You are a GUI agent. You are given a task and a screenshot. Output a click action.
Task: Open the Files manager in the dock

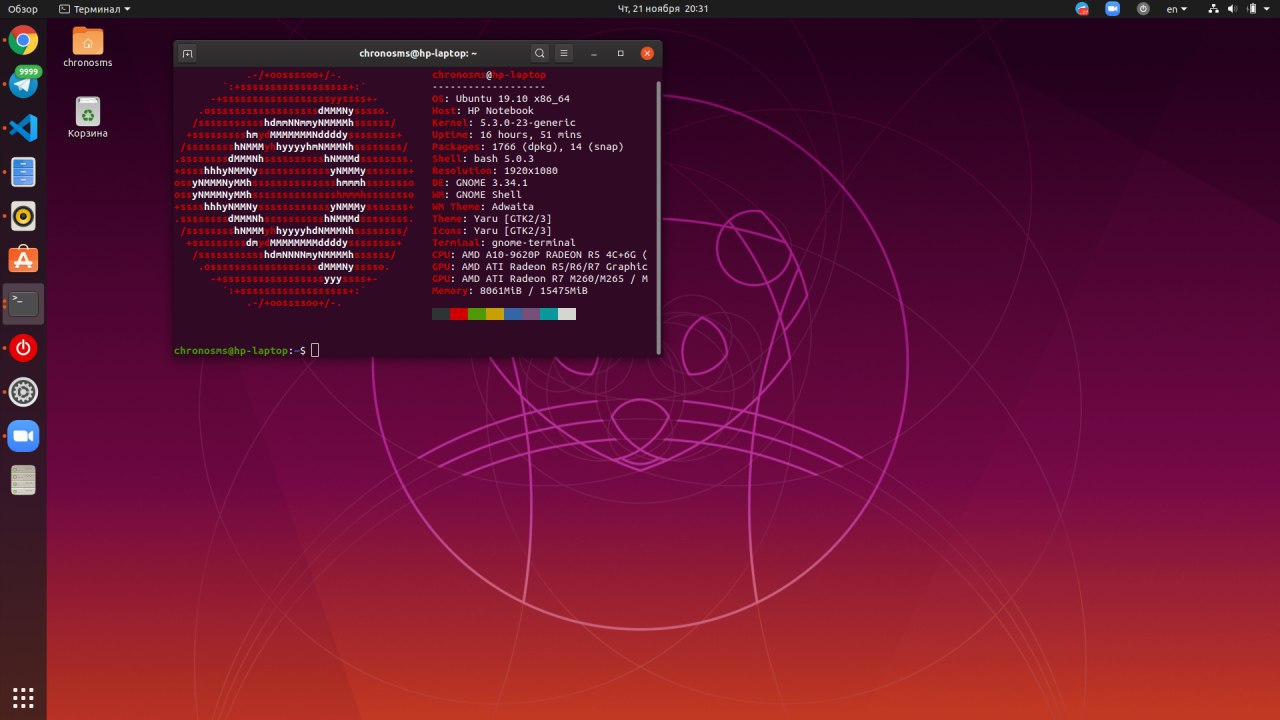tap(24, 172)
